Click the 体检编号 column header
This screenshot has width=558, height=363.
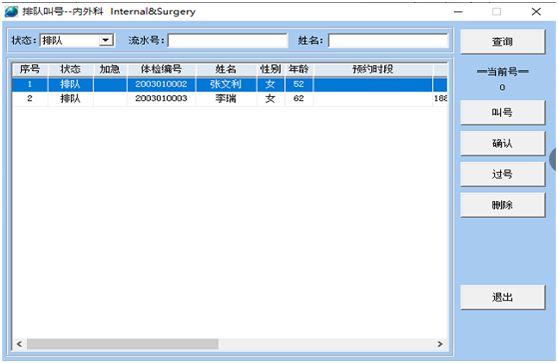(x=161, y=69)
